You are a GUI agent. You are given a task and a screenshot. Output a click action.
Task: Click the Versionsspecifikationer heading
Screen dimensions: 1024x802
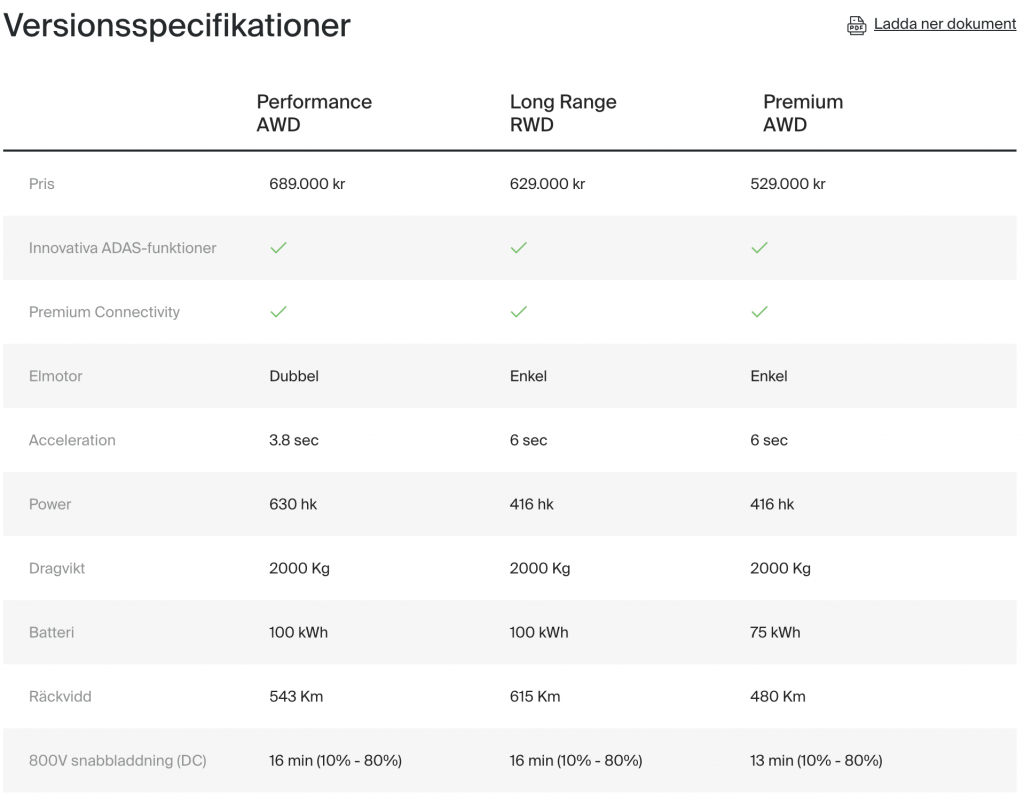177,25
